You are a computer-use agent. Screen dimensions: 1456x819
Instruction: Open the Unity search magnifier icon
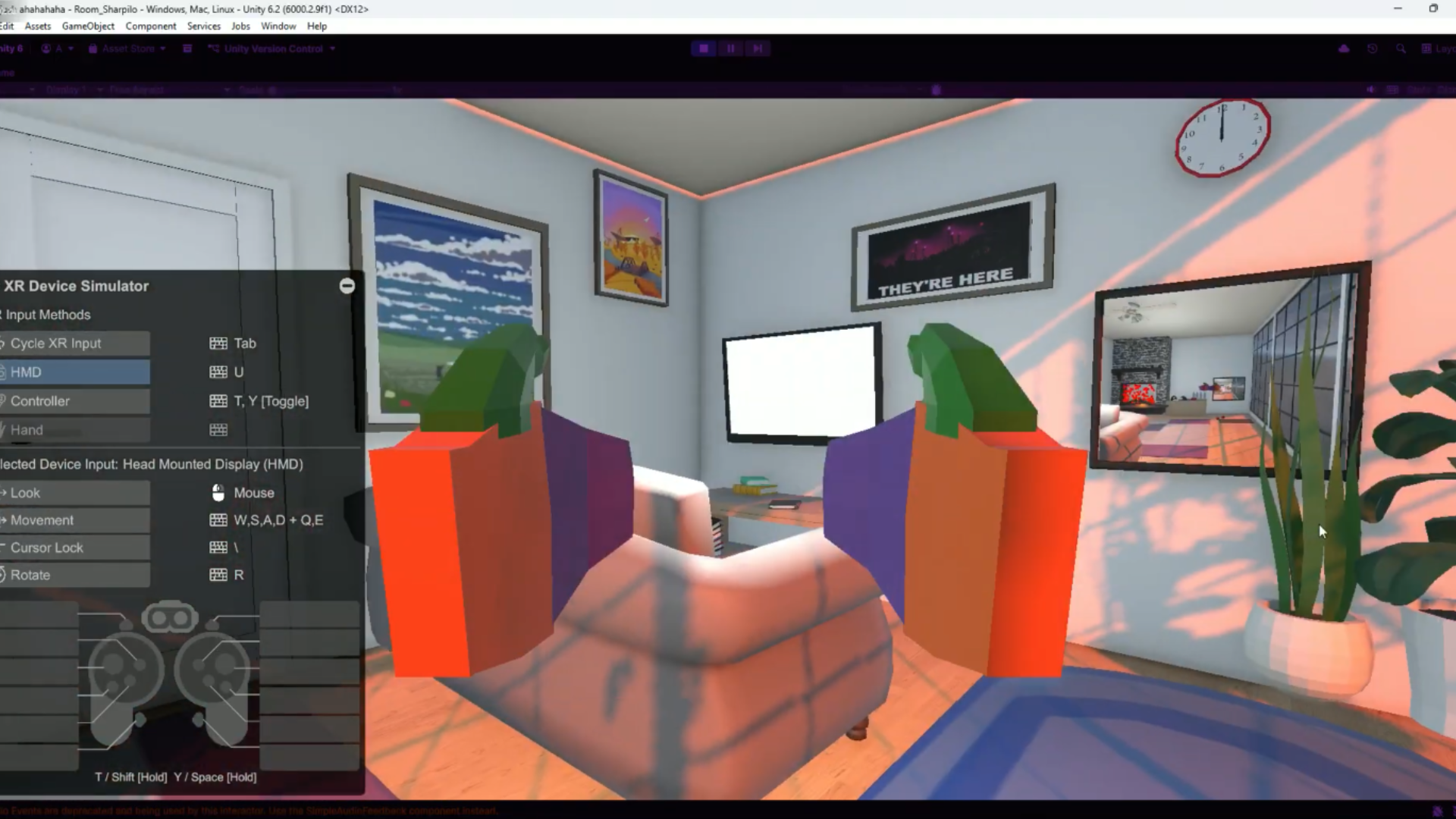[1401, 49]
